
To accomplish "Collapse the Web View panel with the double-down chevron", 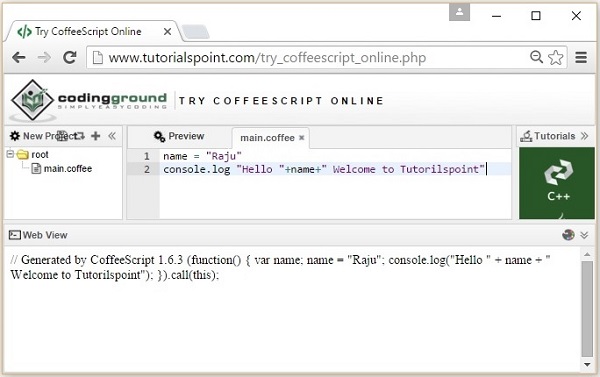I will click(x=584, y=235).
